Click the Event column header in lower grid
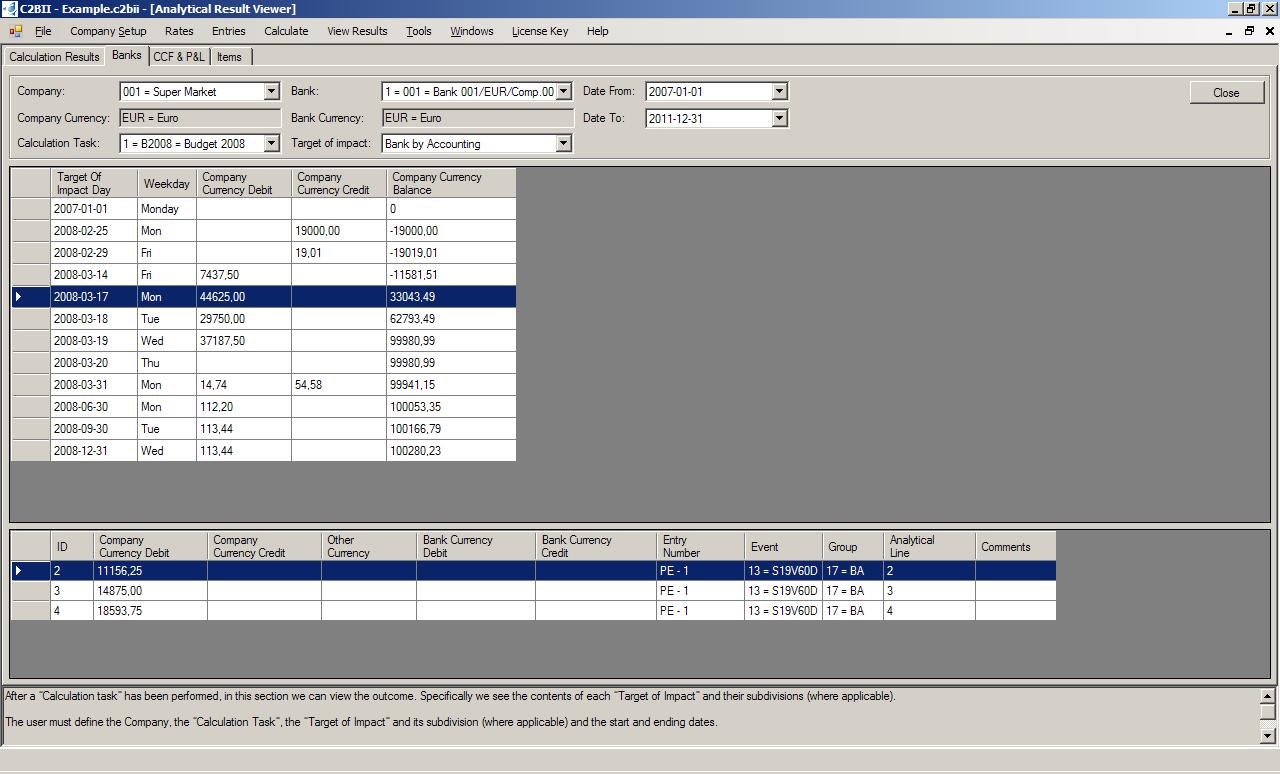The image size is (1280, 774). pos(784,546)
